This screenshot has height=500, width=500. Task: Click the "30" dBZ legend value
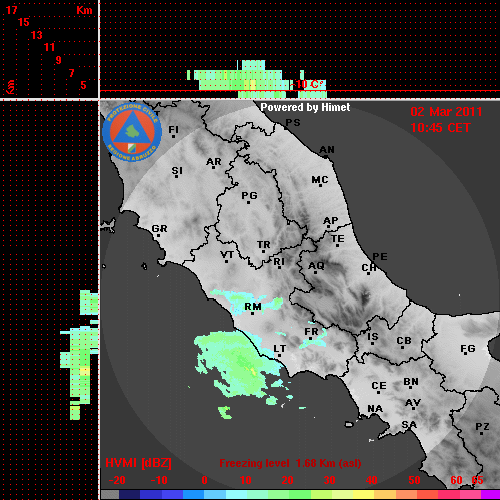329,480
